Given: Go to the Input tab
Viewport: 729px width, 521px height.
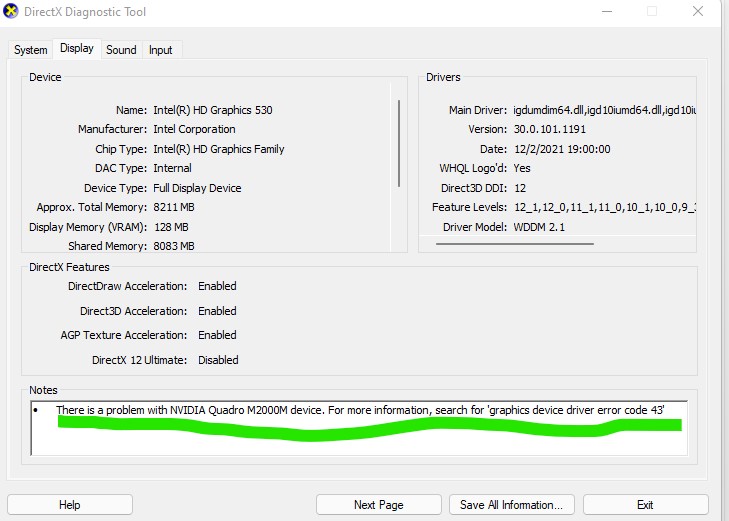Looking at the screenshot, I should coord(160,50).
